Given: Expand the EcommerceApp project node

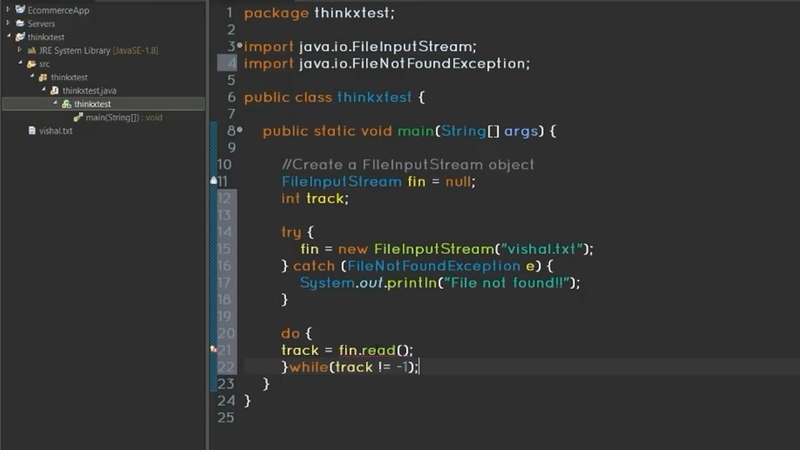Looking at the screenshot, I should coord(8,9).
